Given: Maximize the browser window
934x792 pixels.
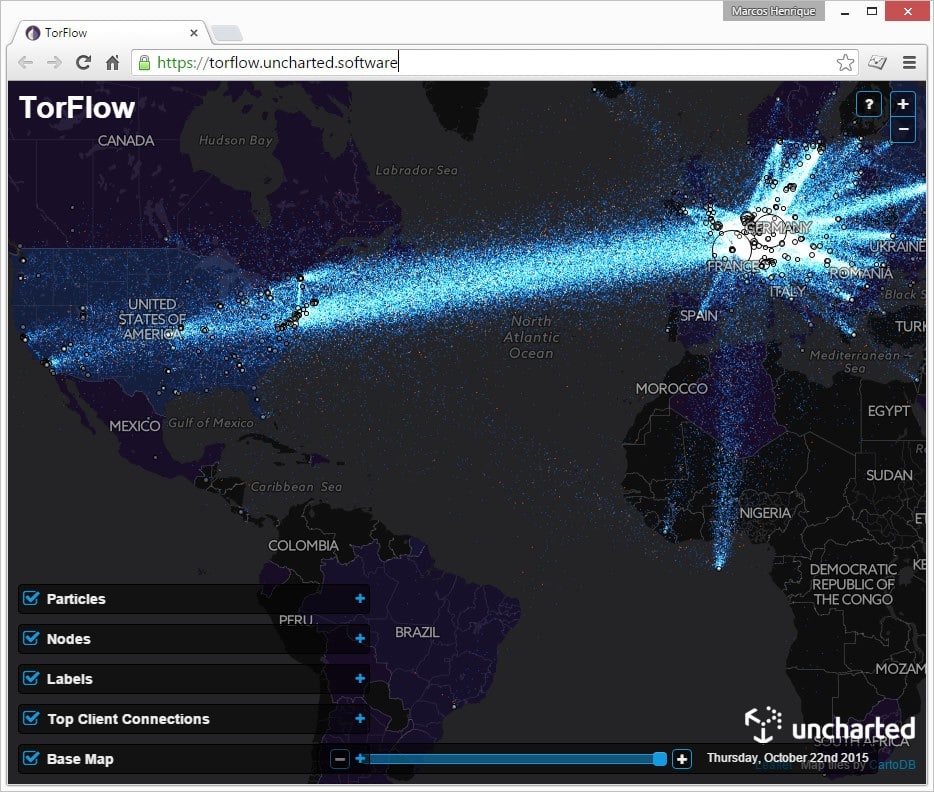Looking at the screenshot, I should point(871,11).
